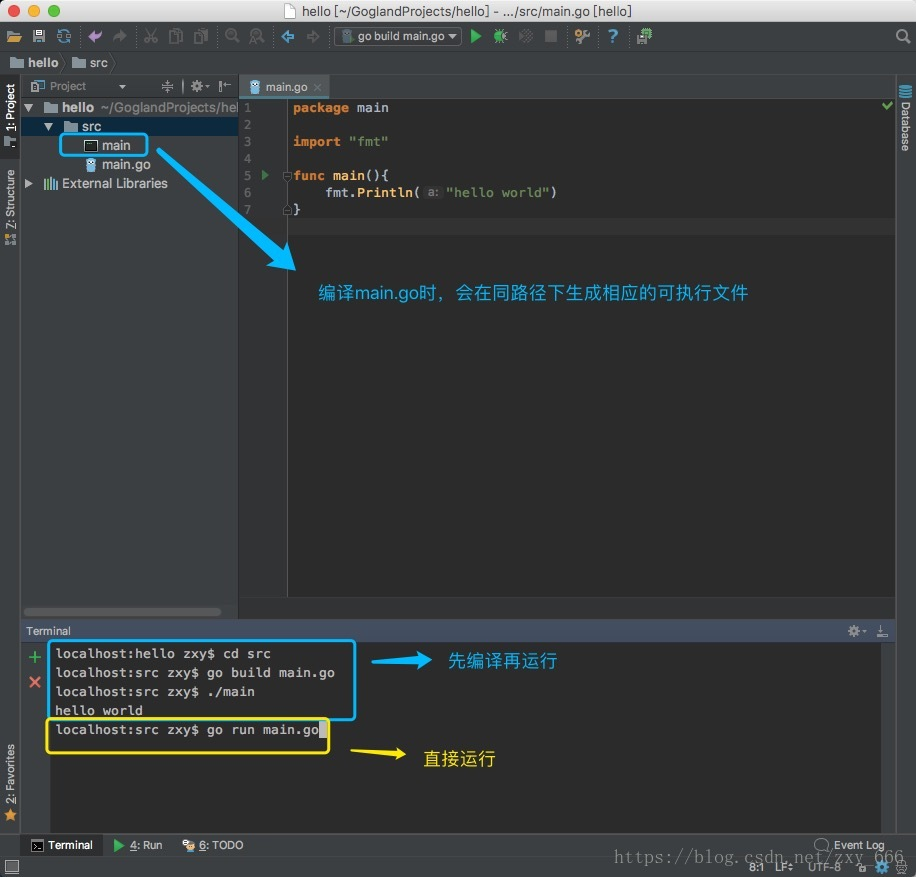The width and height of the screenshot is (916, 877).
Task: Click the Run with Coverage icon
Action: pos(526,36)
